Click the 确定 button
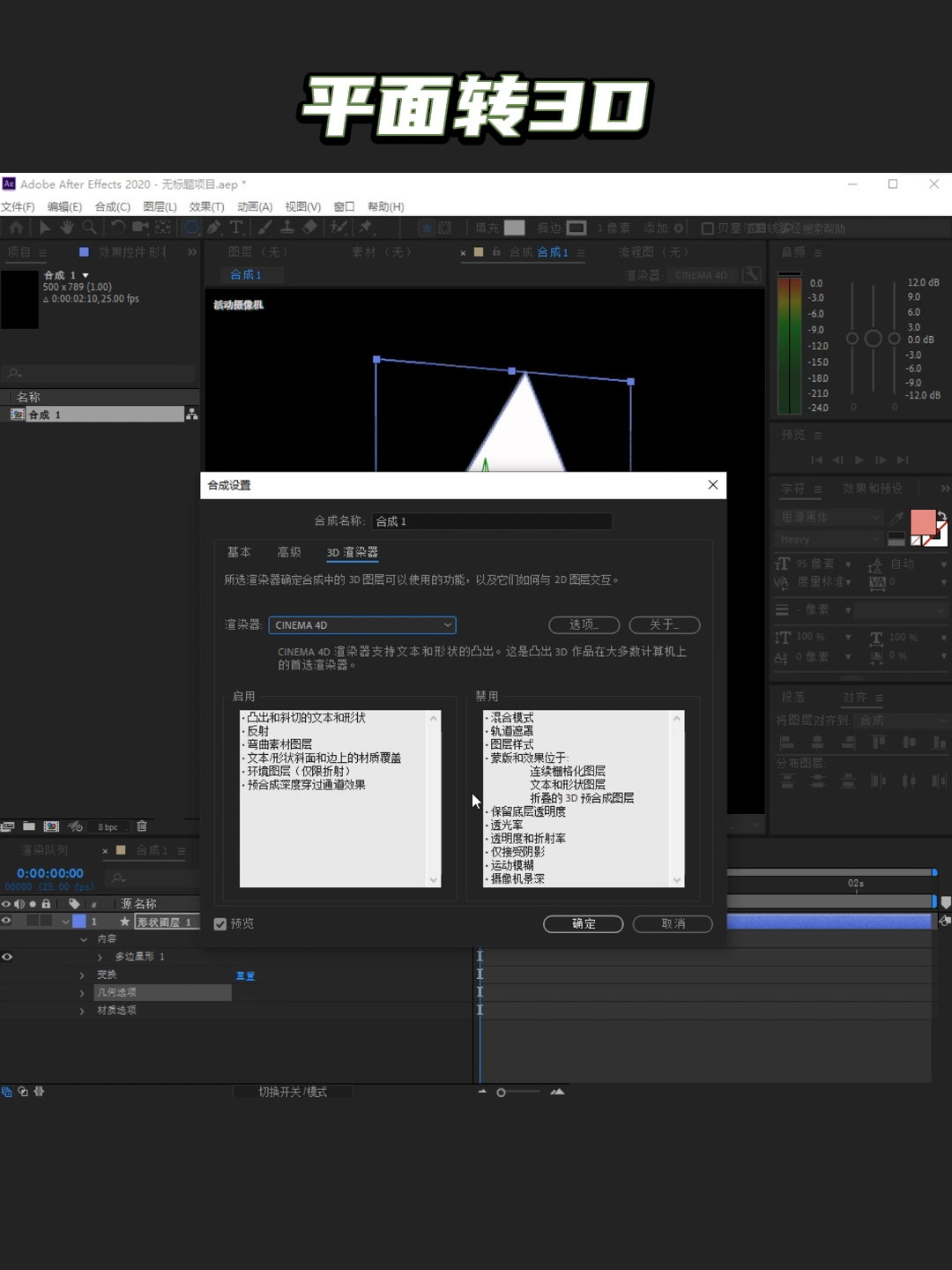 coord(584,923)
